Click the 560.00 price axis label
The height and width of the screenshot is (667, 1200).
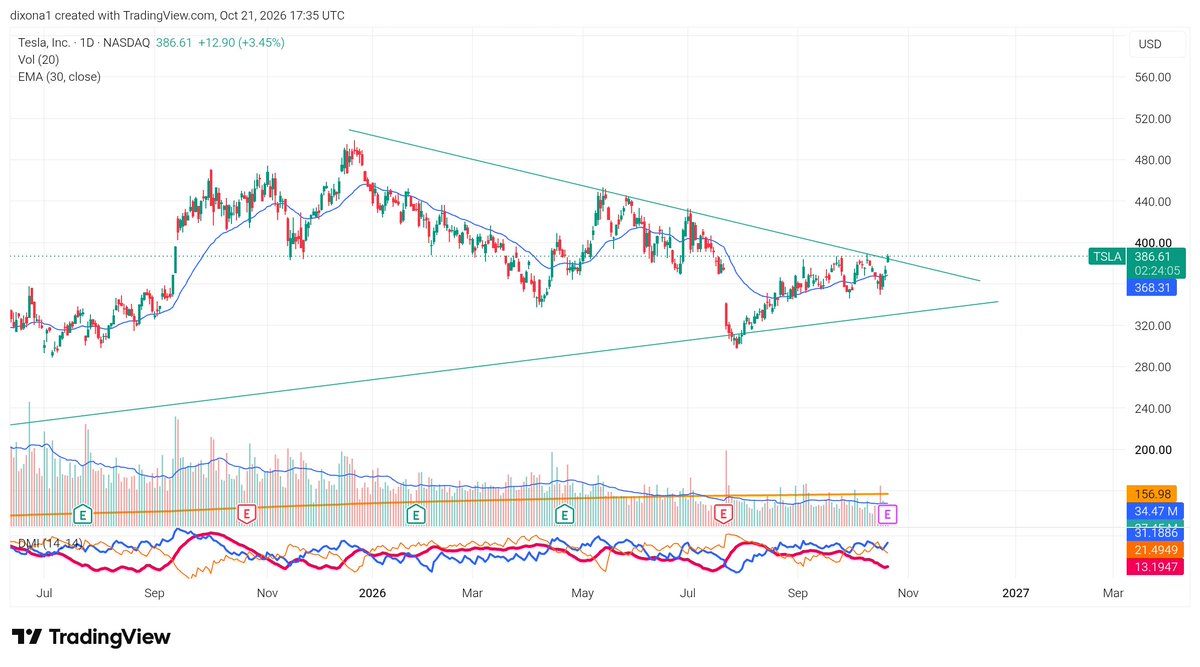click(x=1153, y=77)
